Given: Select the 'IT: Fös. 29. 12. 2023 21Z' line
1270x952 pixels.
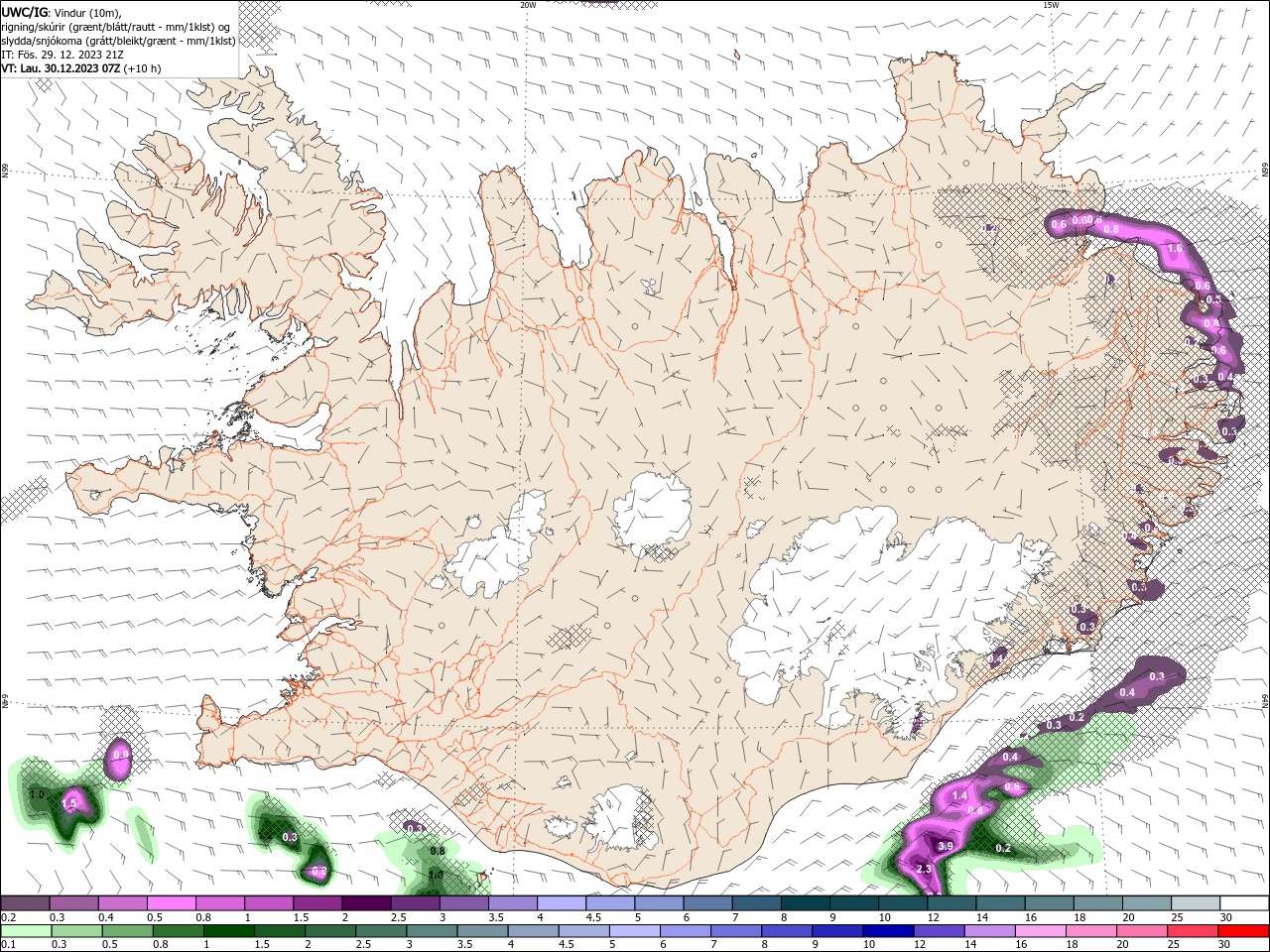Looking at the screenshot, I should pos(63,55).
